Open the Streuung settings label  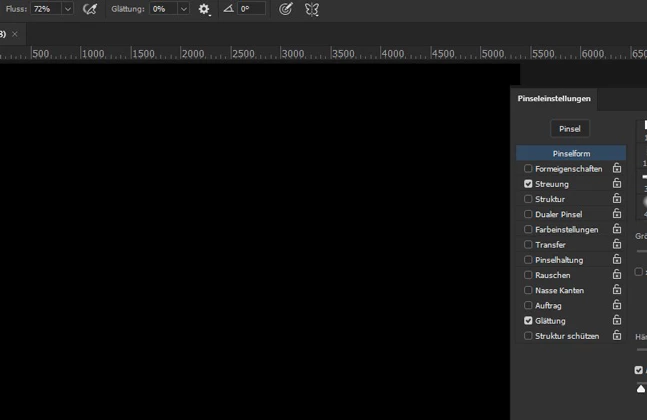(552, 184)
